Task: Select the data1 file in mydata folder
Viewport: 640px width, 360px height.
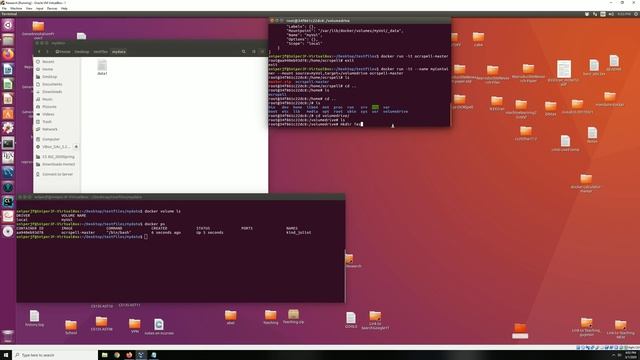Action: click(102, 67)
